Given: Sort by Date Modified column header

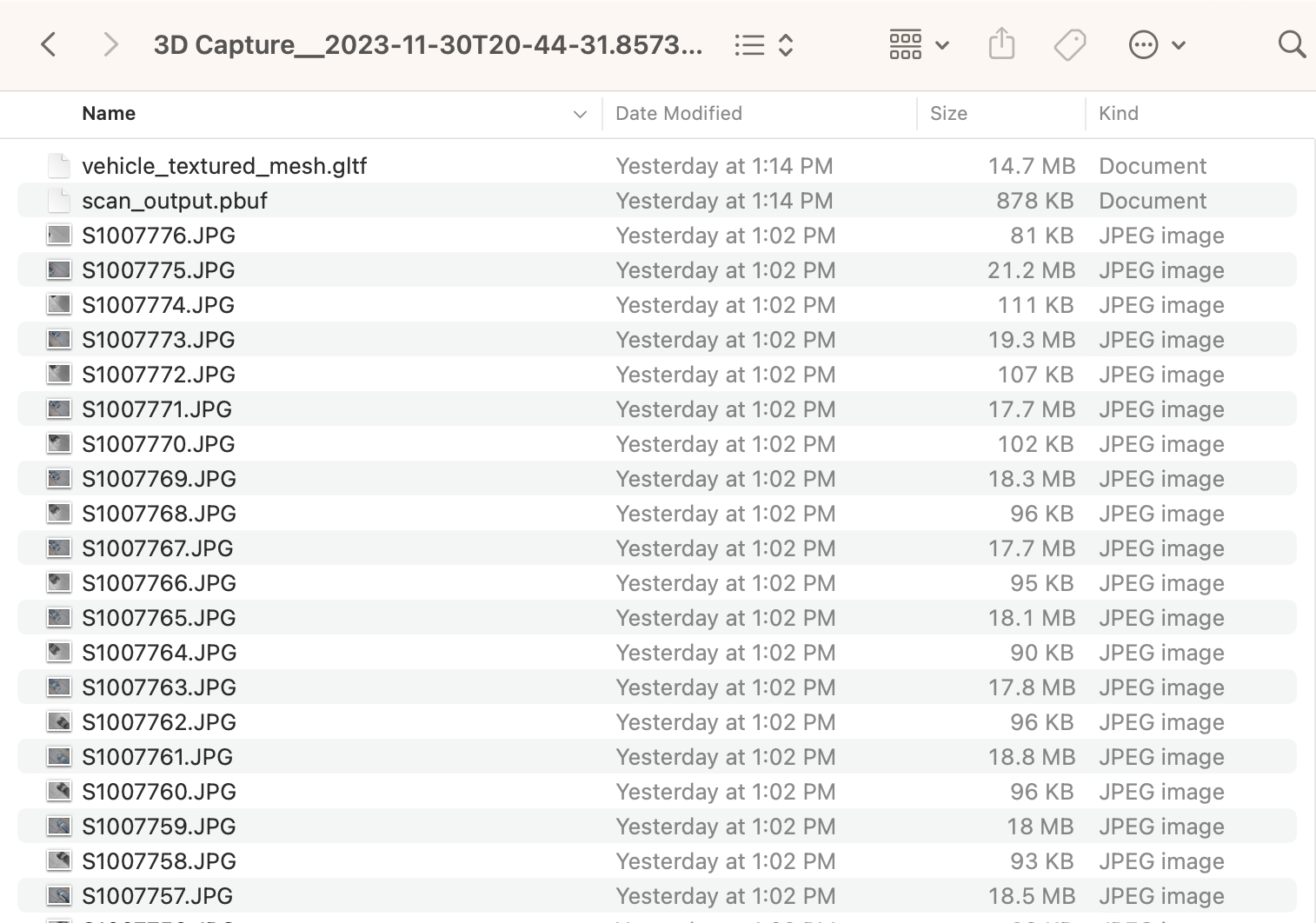Looking at the screenshot, I should (x=678, y=114).
